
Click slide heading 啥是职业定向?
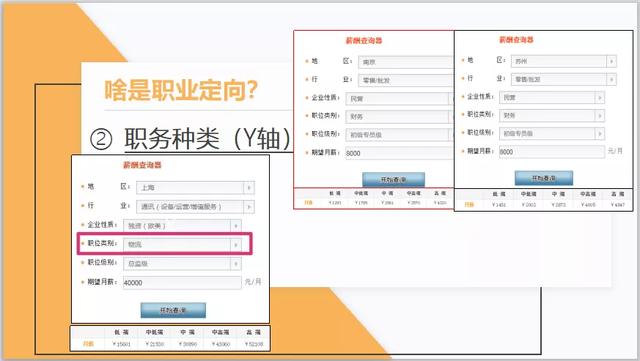pyautogui.click(x=181, y=90)
